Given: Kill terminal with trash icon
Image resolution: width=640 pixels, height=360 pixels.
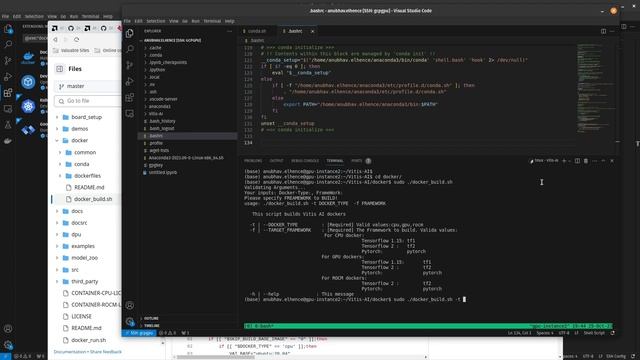Looking at the screenshot, I should point(586,161).
